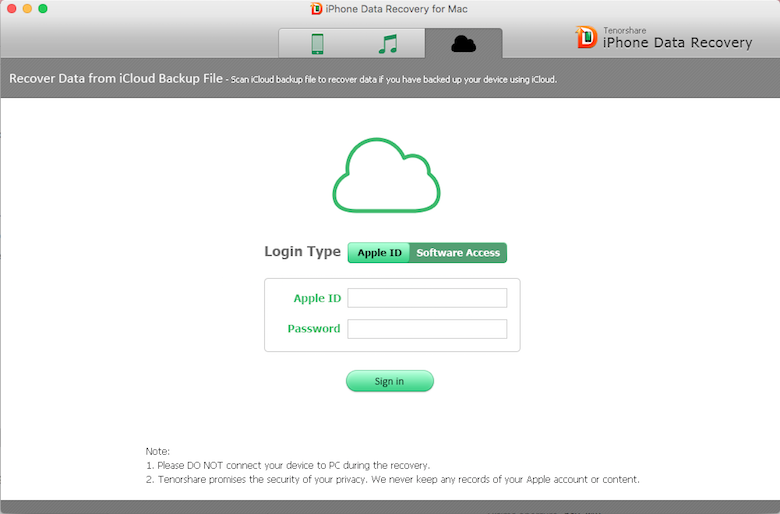
Task: Click the green "Apple ID" field label
Action: 317,298
